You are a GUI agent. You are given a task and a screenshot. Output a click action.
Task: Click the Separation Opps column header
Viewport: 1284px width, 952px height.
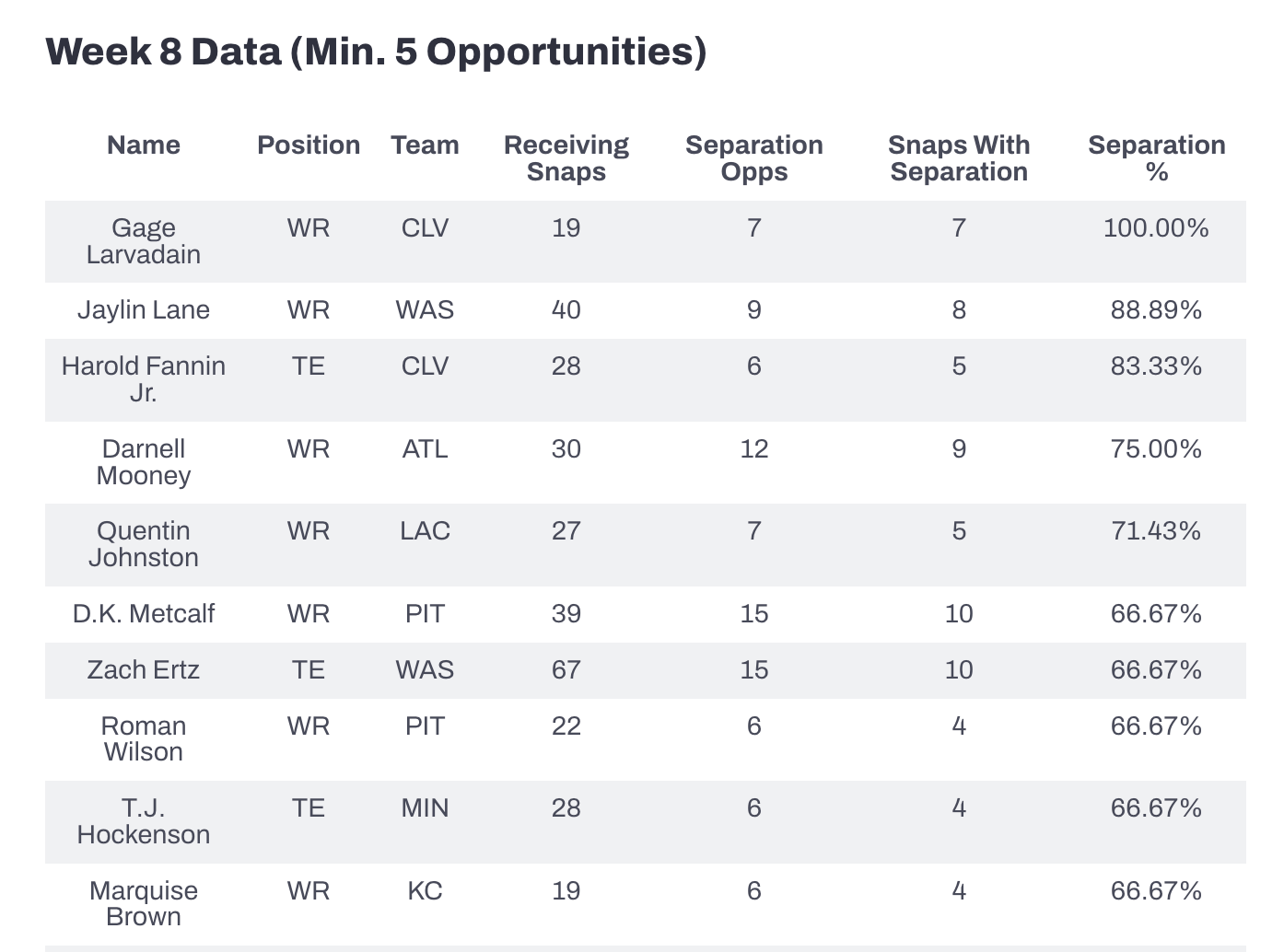(x=753, y=158)
